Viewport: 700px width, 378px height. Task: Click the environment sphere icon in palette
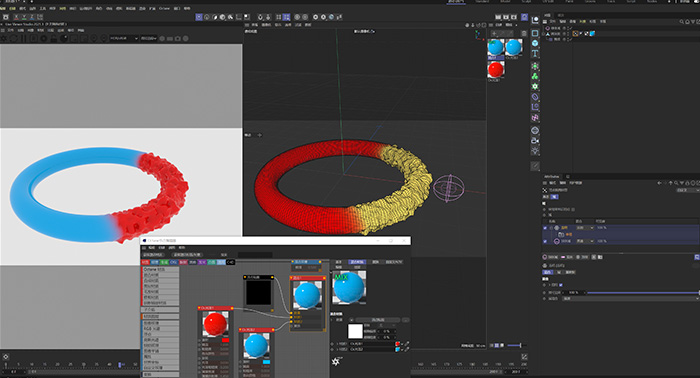[x=535, y=130]
